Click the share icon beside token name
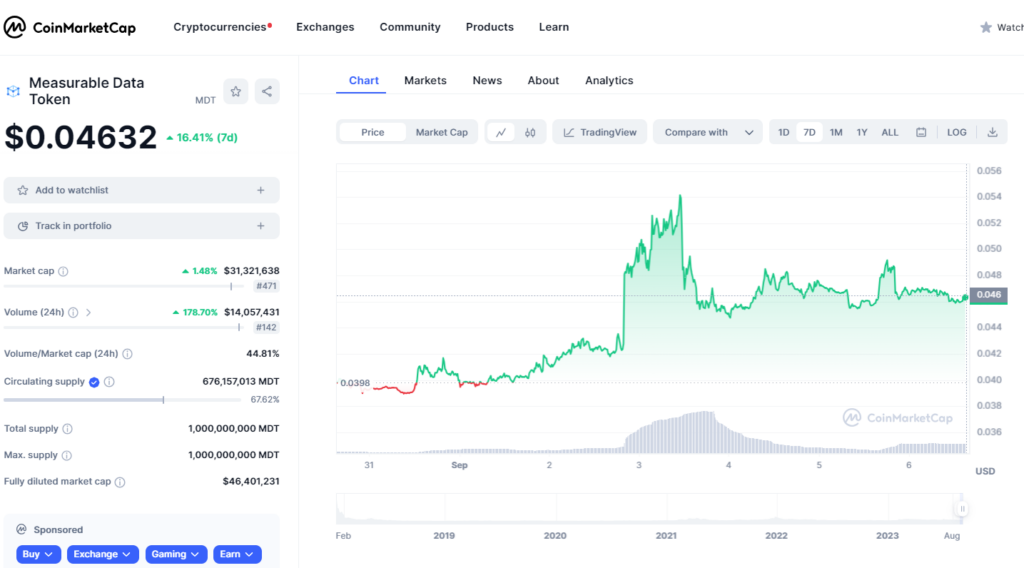The image size is (1024, 568). click(x=267, y=91)
